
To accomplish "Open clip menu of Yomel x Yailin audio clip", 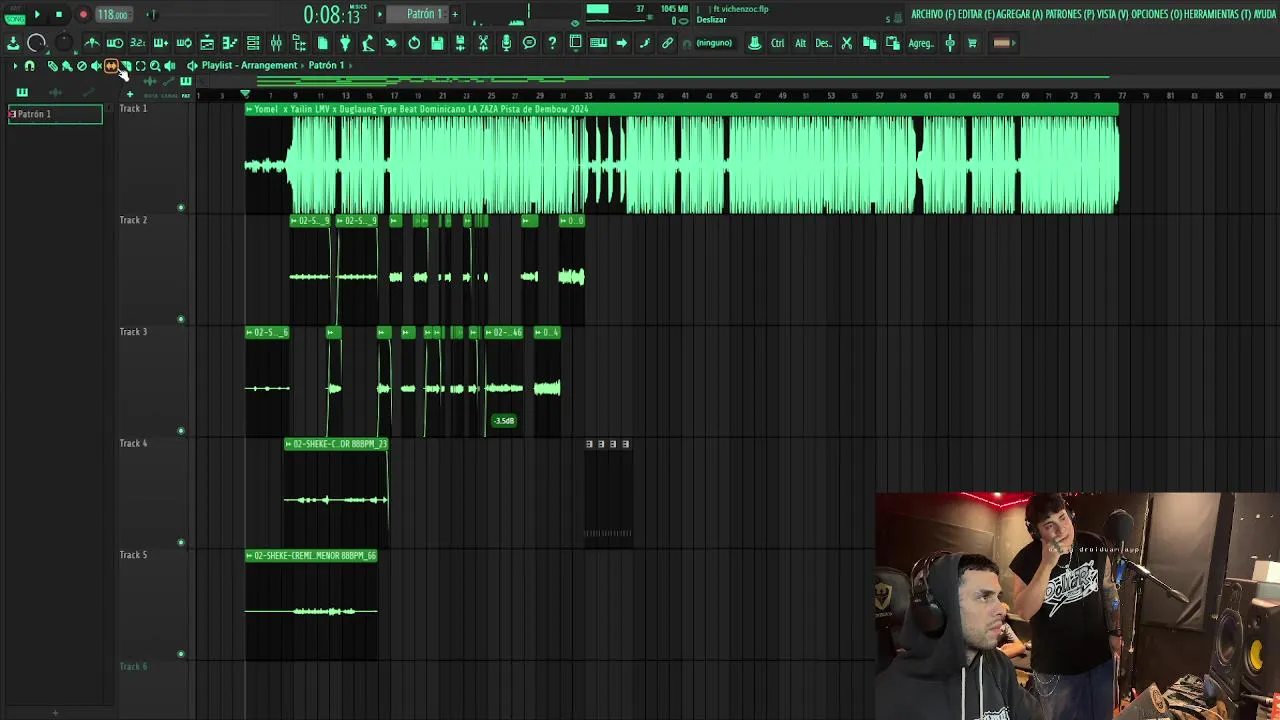I will (250, 109).
